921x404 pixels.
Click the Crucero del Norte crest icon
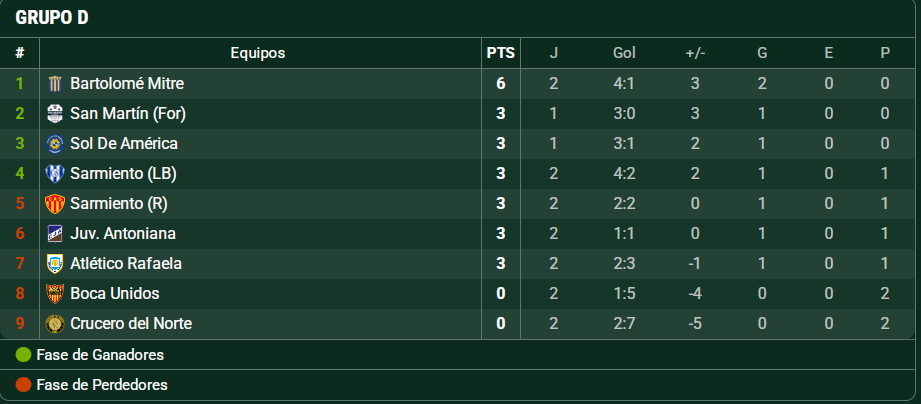55,324
